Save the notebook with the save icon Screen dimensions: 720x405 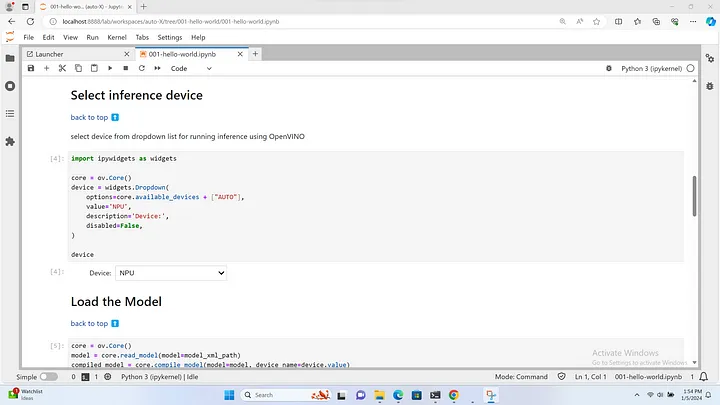pyautogui.click(x=31, y=68)
